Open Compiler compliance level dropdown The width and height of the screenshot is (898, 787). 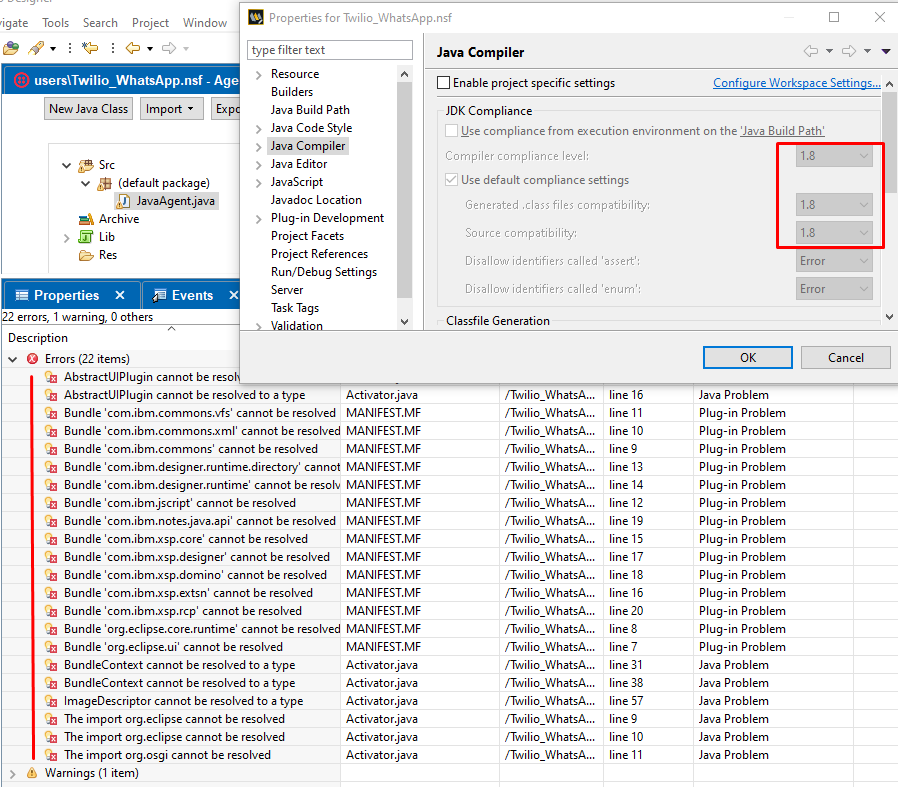[835, 156]
